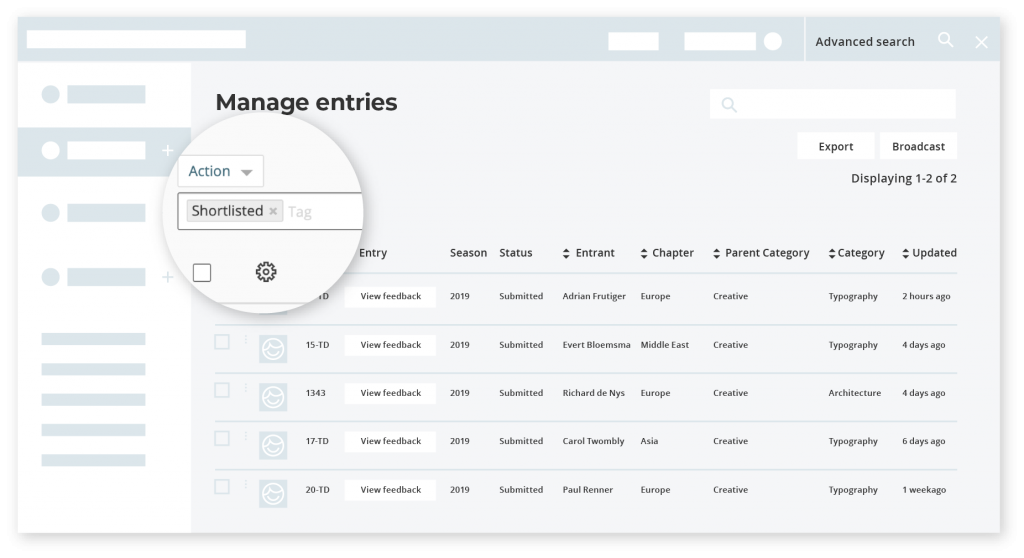This screenshot has height=558, width=1024.
Task: Expand the second sidebar item with plus sign
Action: [167, 151]
